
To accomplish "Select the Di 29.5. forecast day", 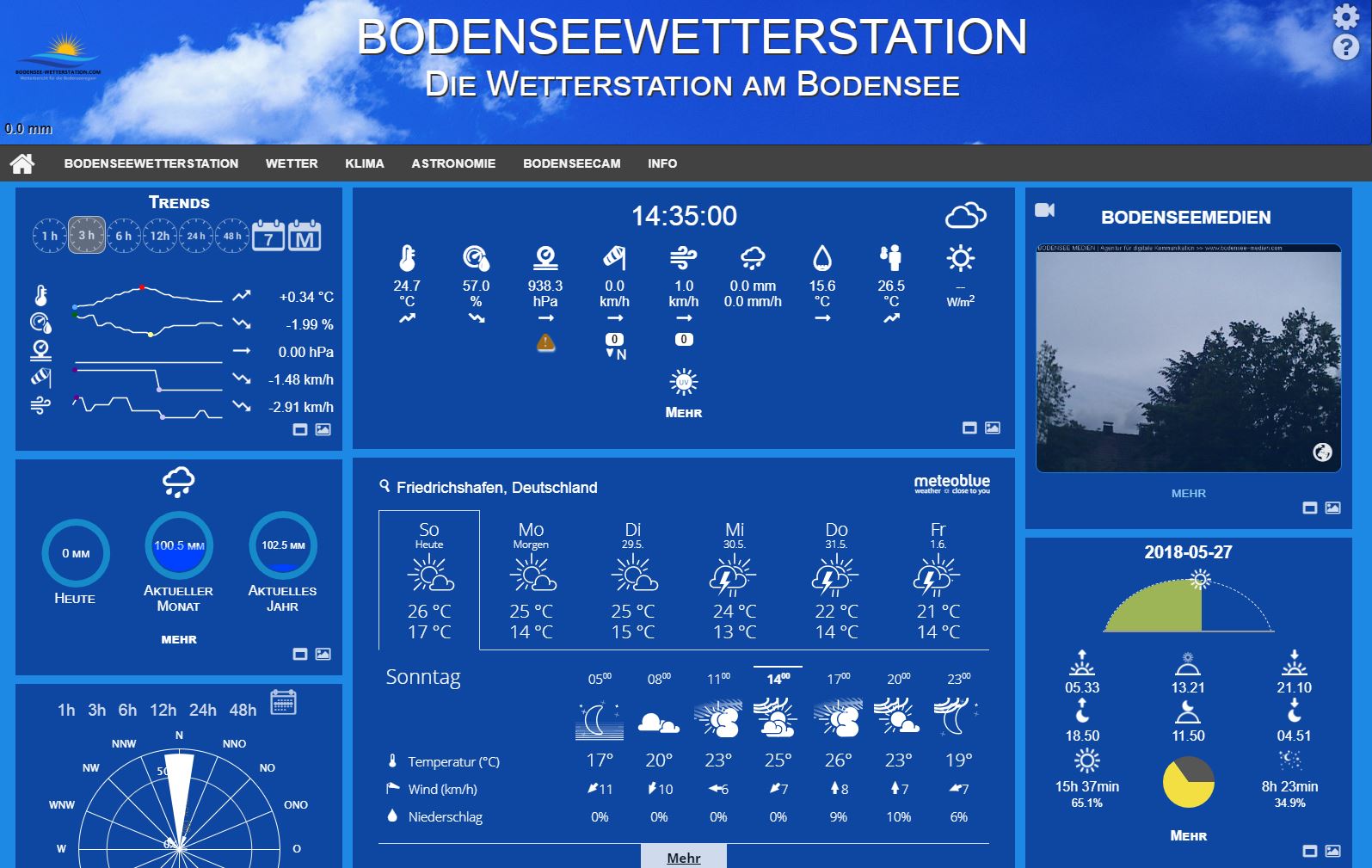I will click(633, 580).
